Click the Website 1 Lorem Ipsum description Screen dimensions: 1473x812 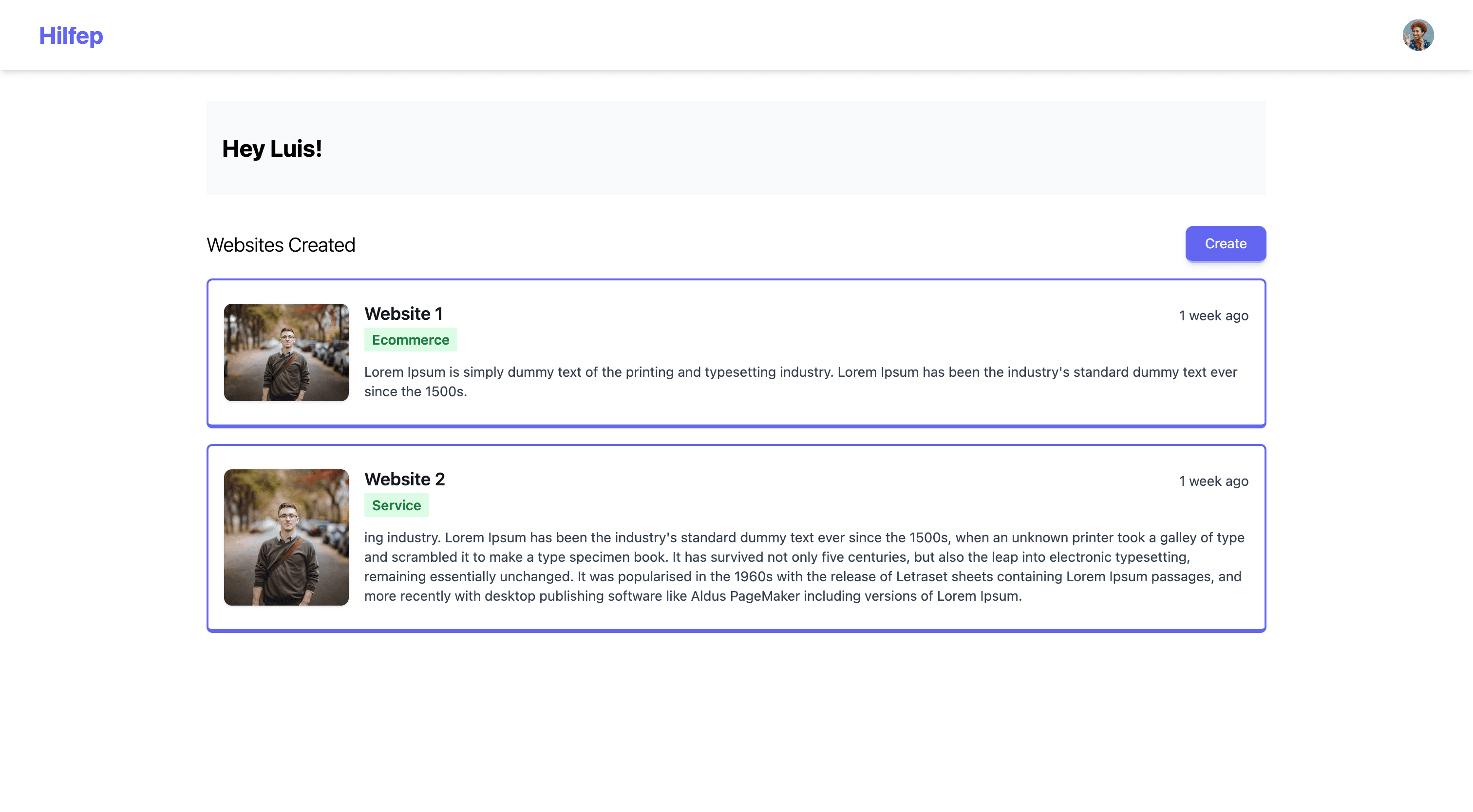pyautogui.click(x=800, y=382)
